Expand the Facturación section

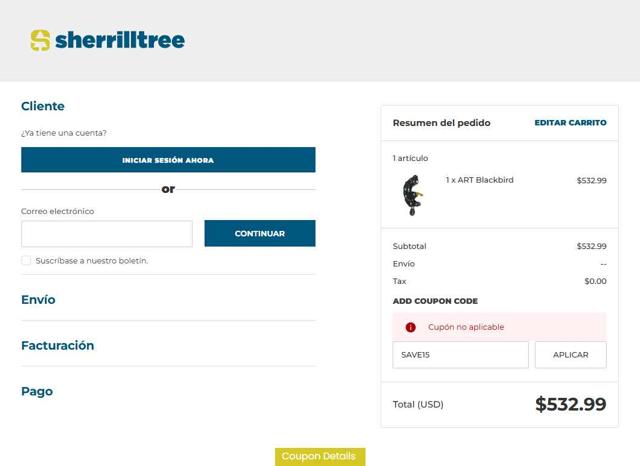pos(58,346)
